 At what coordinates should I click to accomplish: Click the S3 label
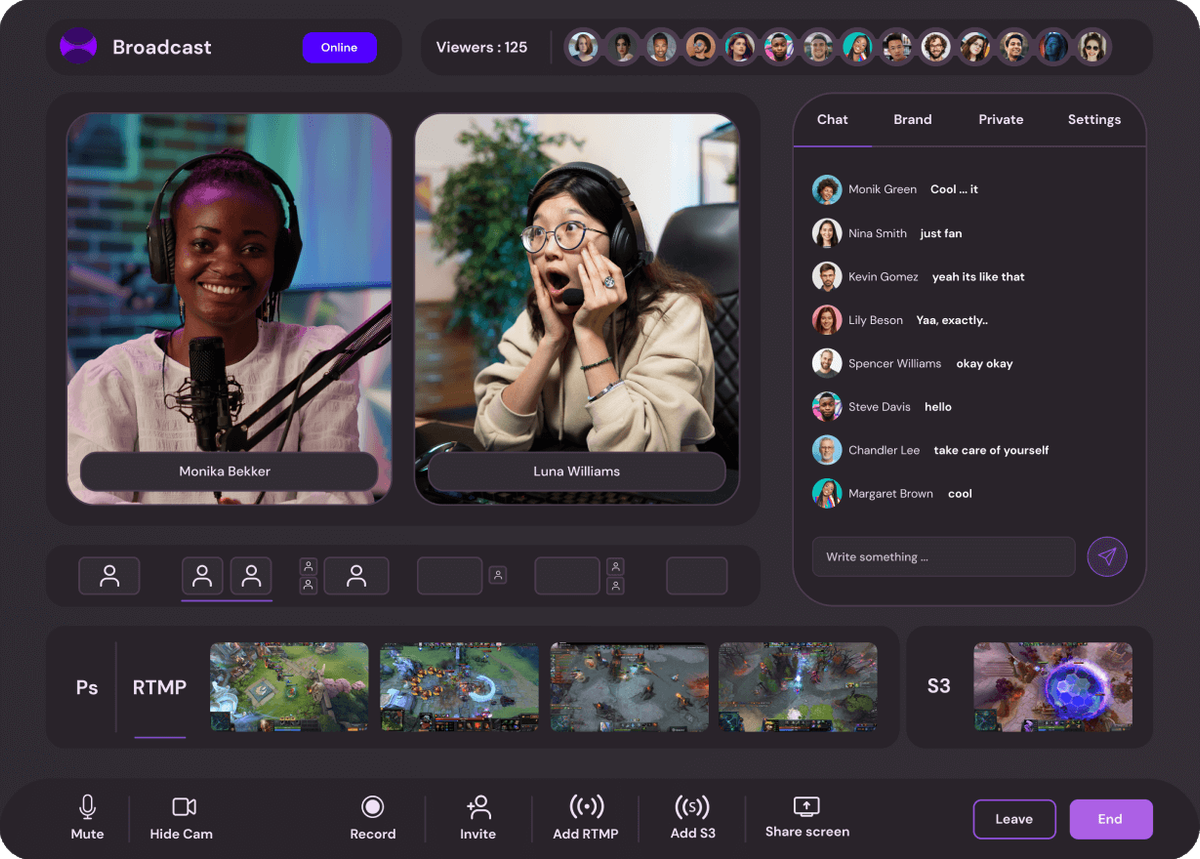coord(938,686)
